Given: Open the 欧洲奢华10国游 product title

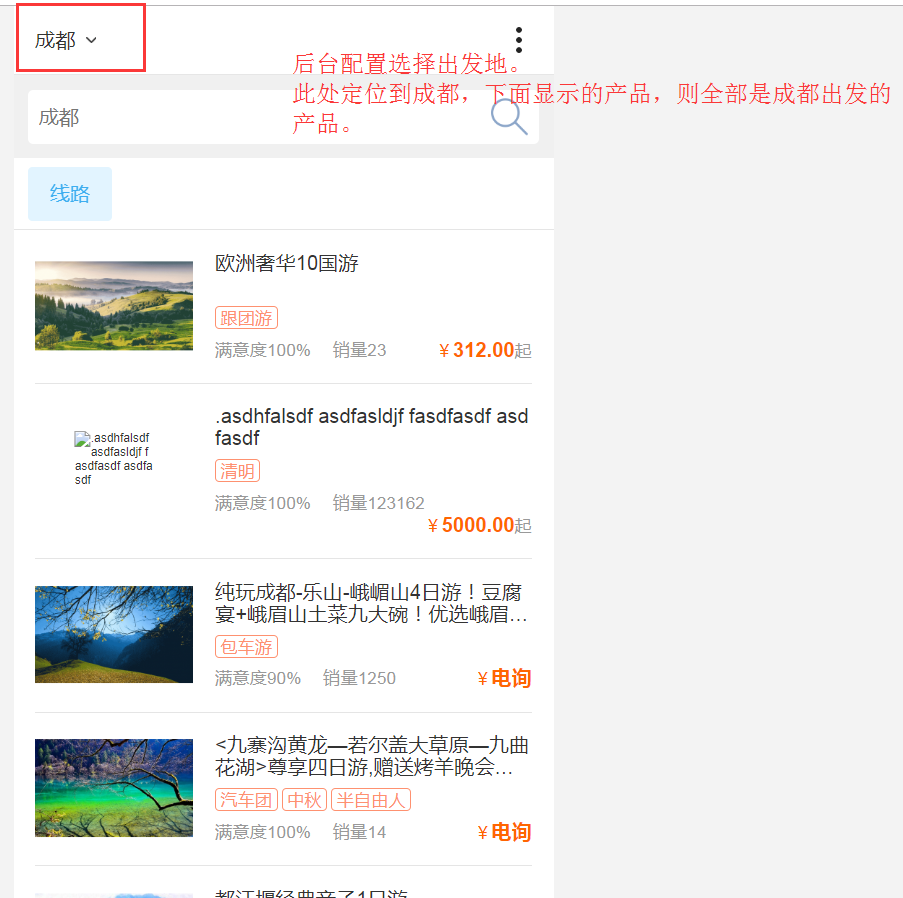Looking at the screenshot, I should coord(287,264).
